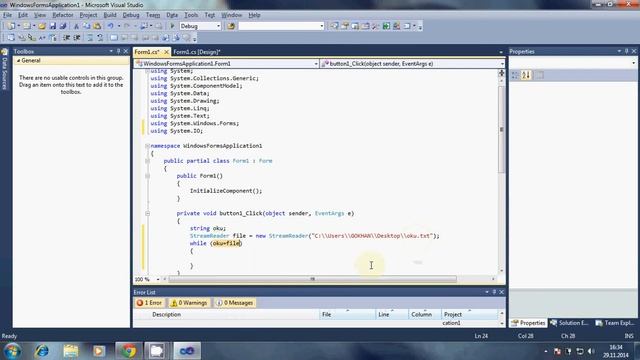Screen dimensions: 640x360
Task: Click the Navigate Backward icon
Action: (x=144, y=26)
